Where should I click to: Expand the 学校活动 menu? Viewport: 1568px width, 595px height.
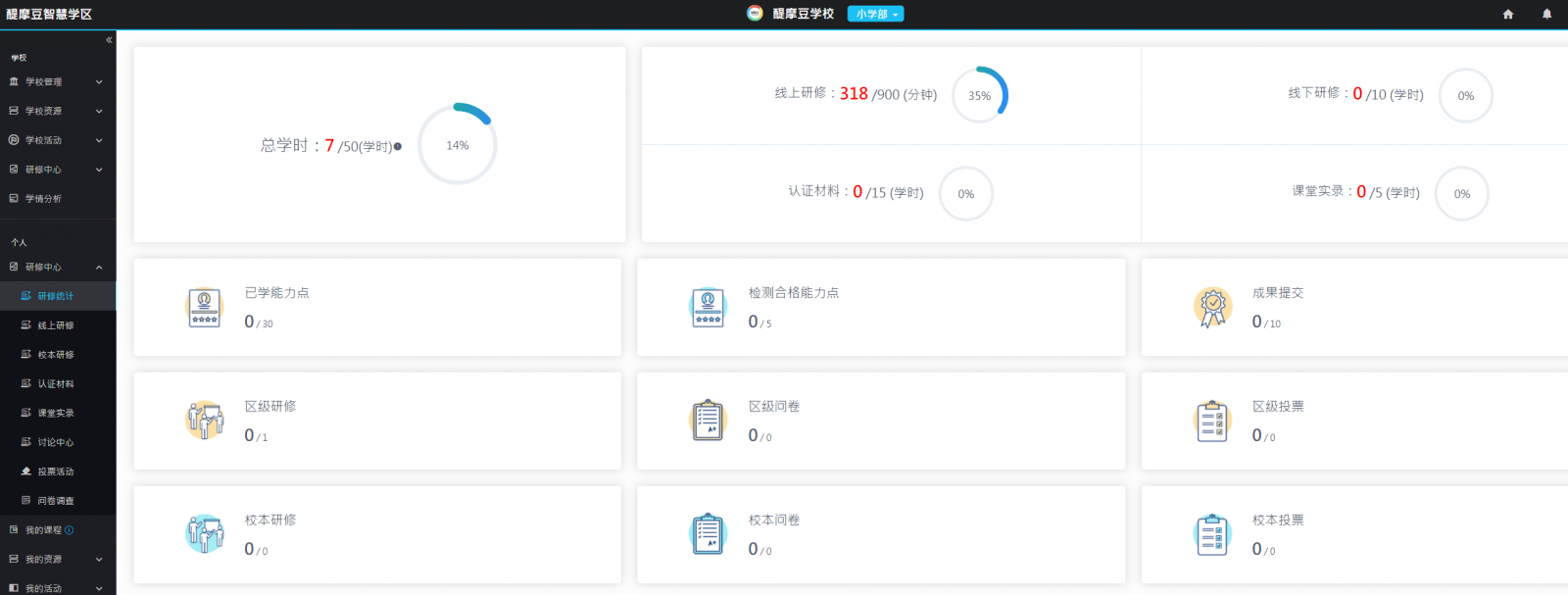[58, 140]
